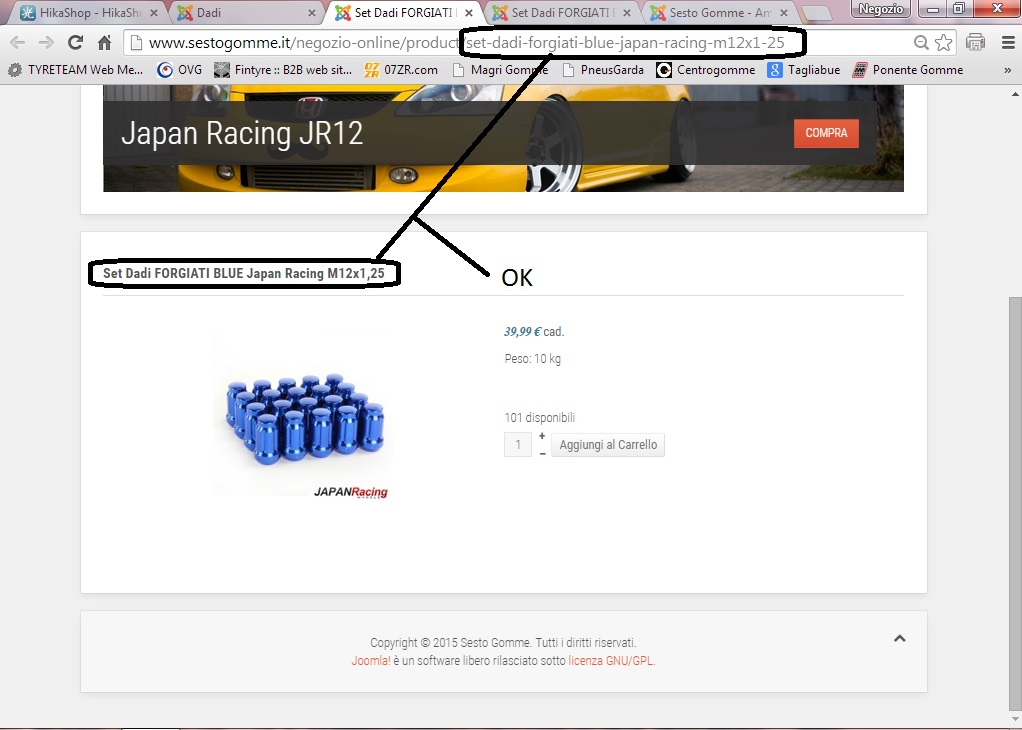This screenshot has width=1022, height=730.
Task: Click the zoom magnifier icon in address bar
Action: [921, 43]
